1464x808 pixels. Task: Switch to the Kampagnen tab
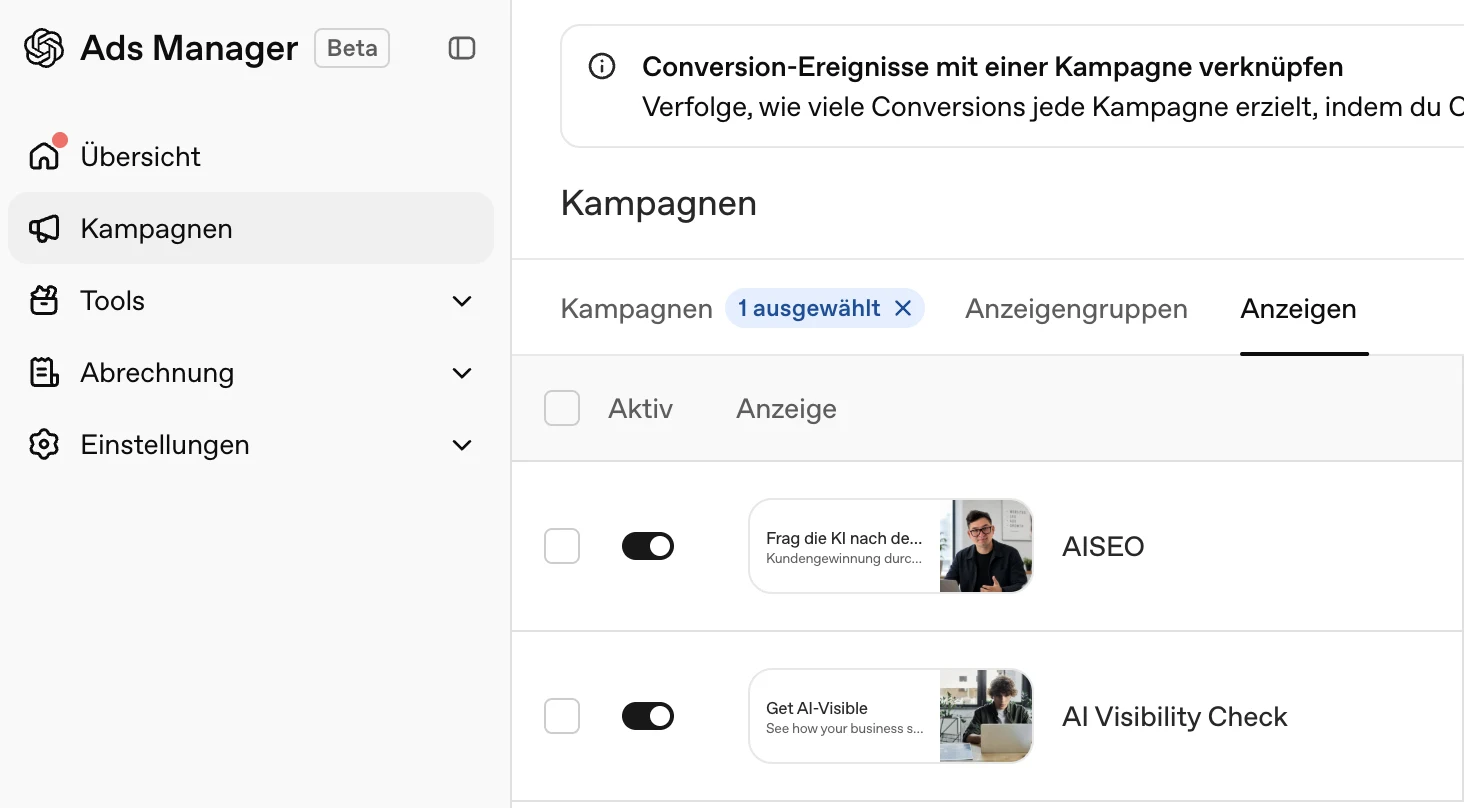(x=636, y=309)
